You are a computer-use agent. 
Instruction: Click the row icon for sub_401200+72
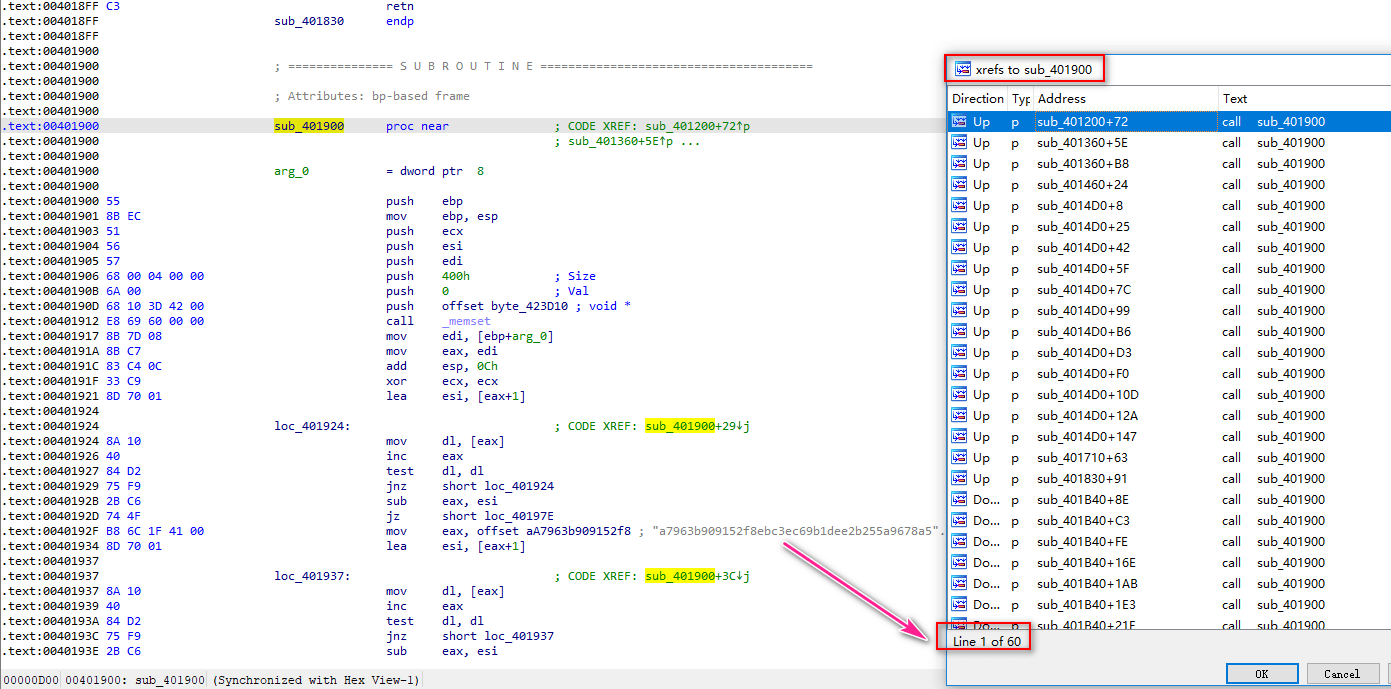pos(960,121)
